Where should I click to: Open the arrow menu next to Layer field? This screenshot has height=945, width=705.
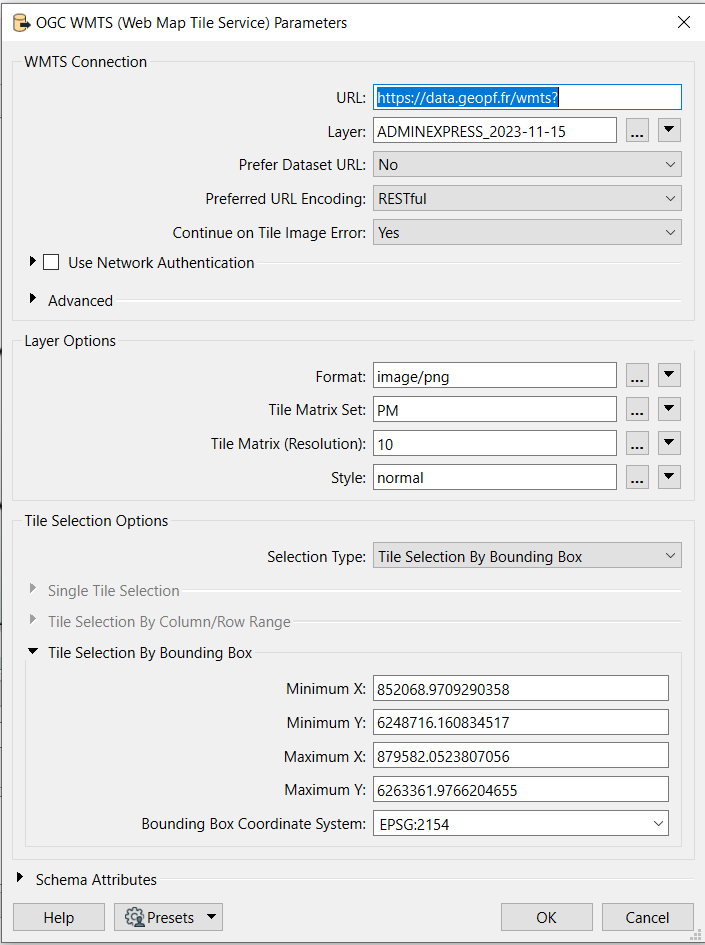tap(670, 131)
